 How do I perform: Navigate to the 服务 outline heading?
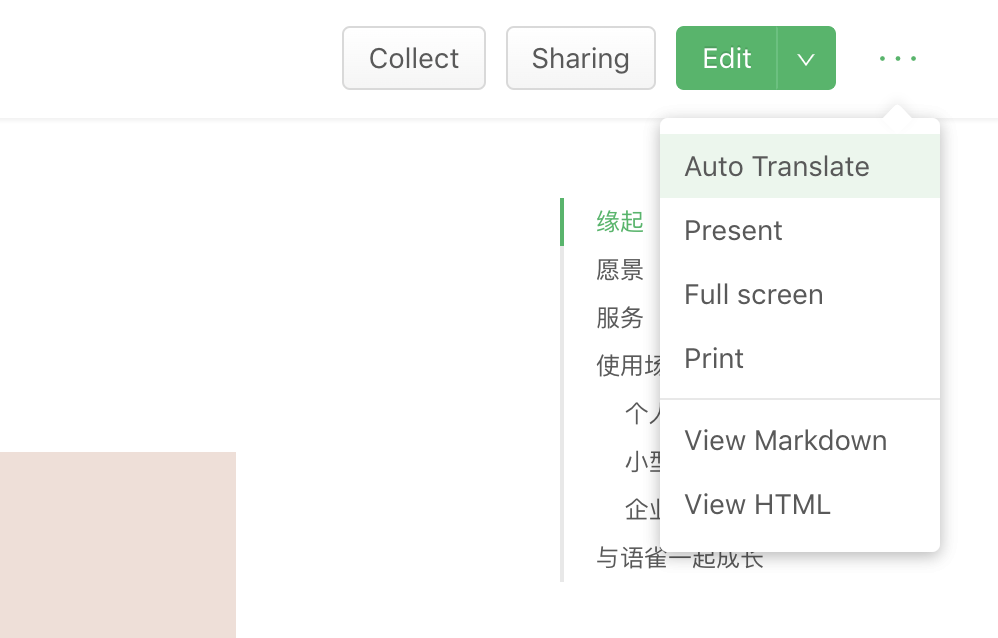click(x=620, y=318)
